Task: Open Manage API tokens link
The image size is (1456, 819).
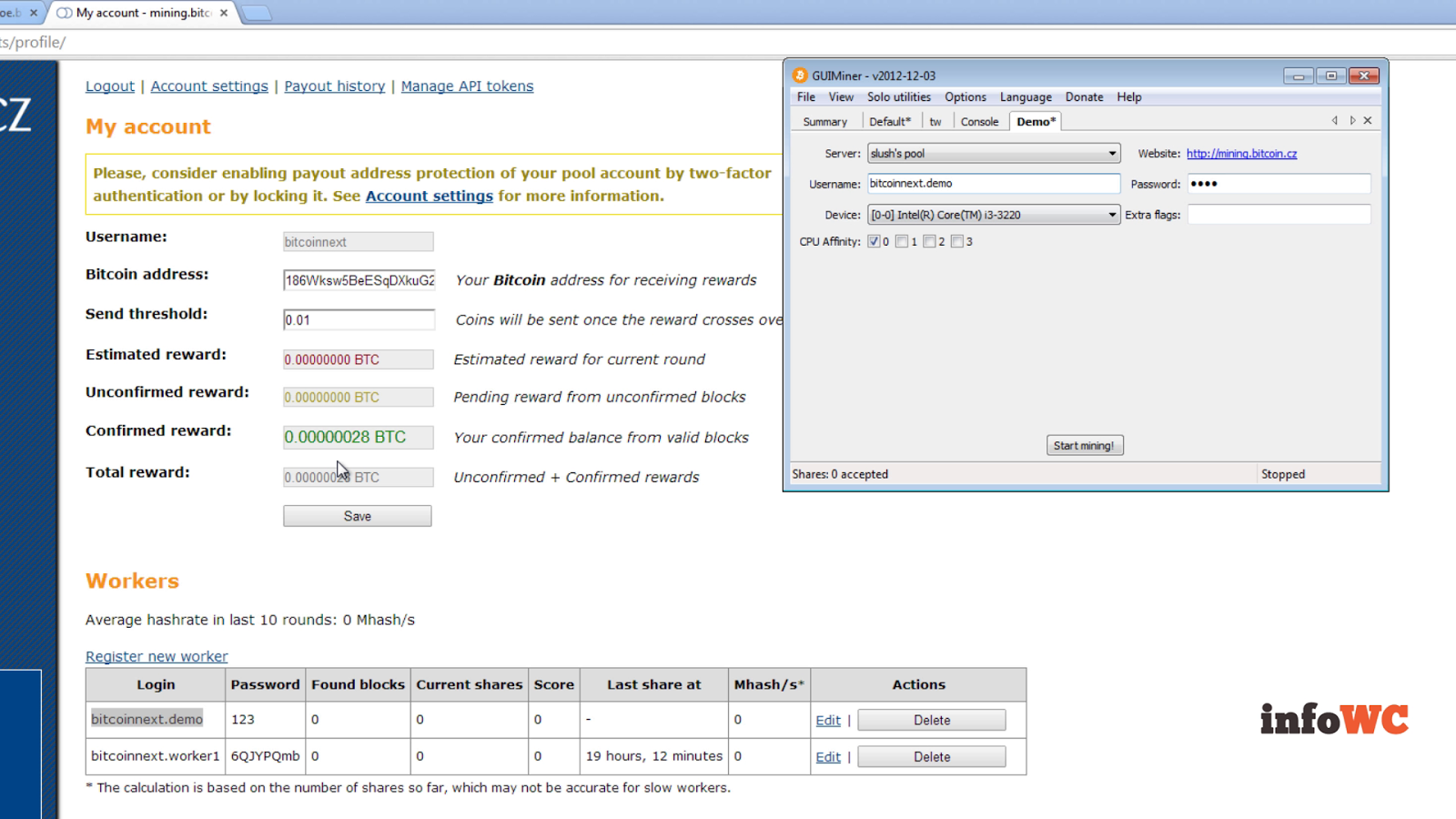Action: click(x=467, y=86)
